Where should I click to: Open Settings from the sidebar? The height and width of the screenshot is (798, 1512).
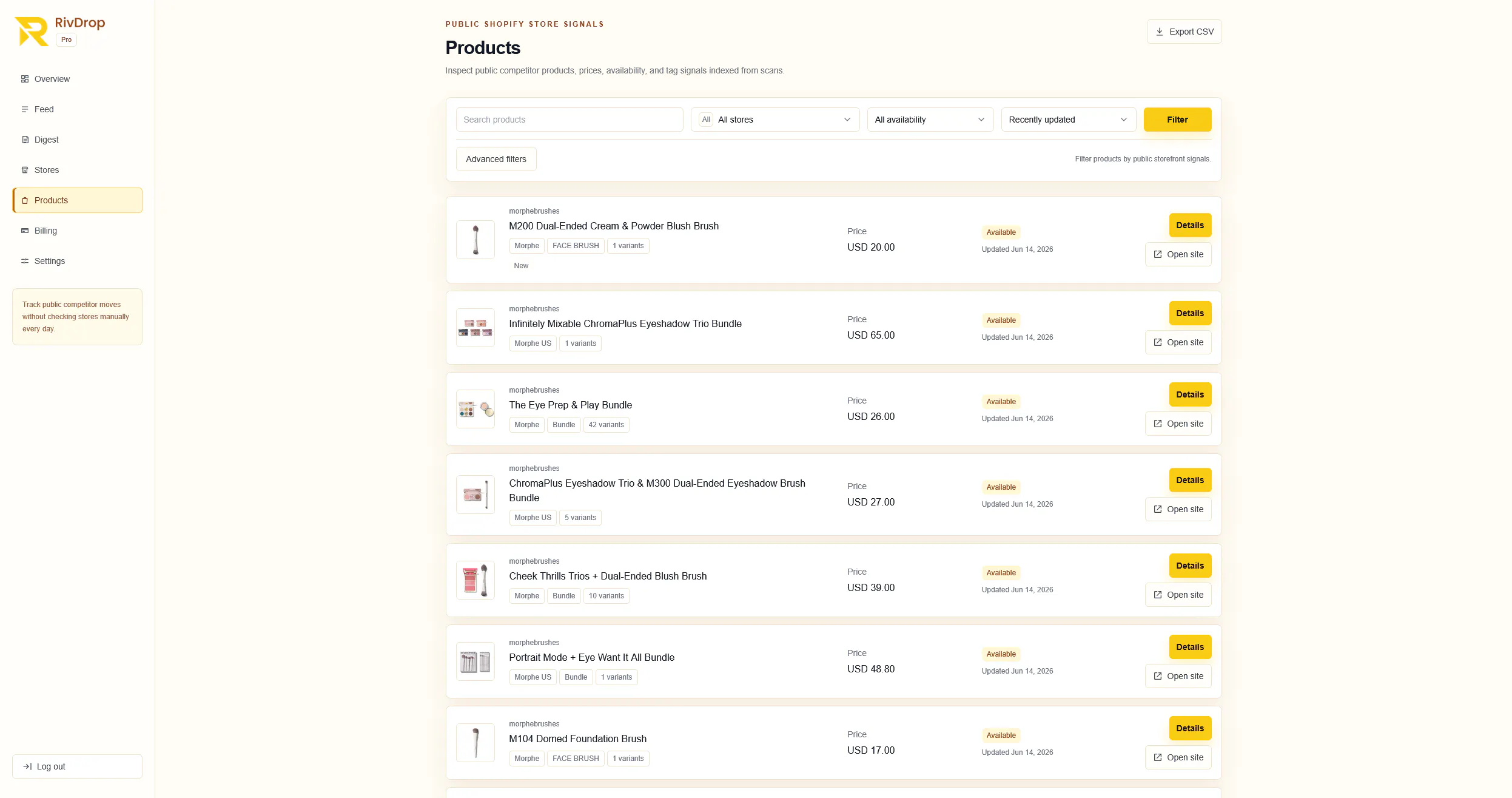point(77,261)
